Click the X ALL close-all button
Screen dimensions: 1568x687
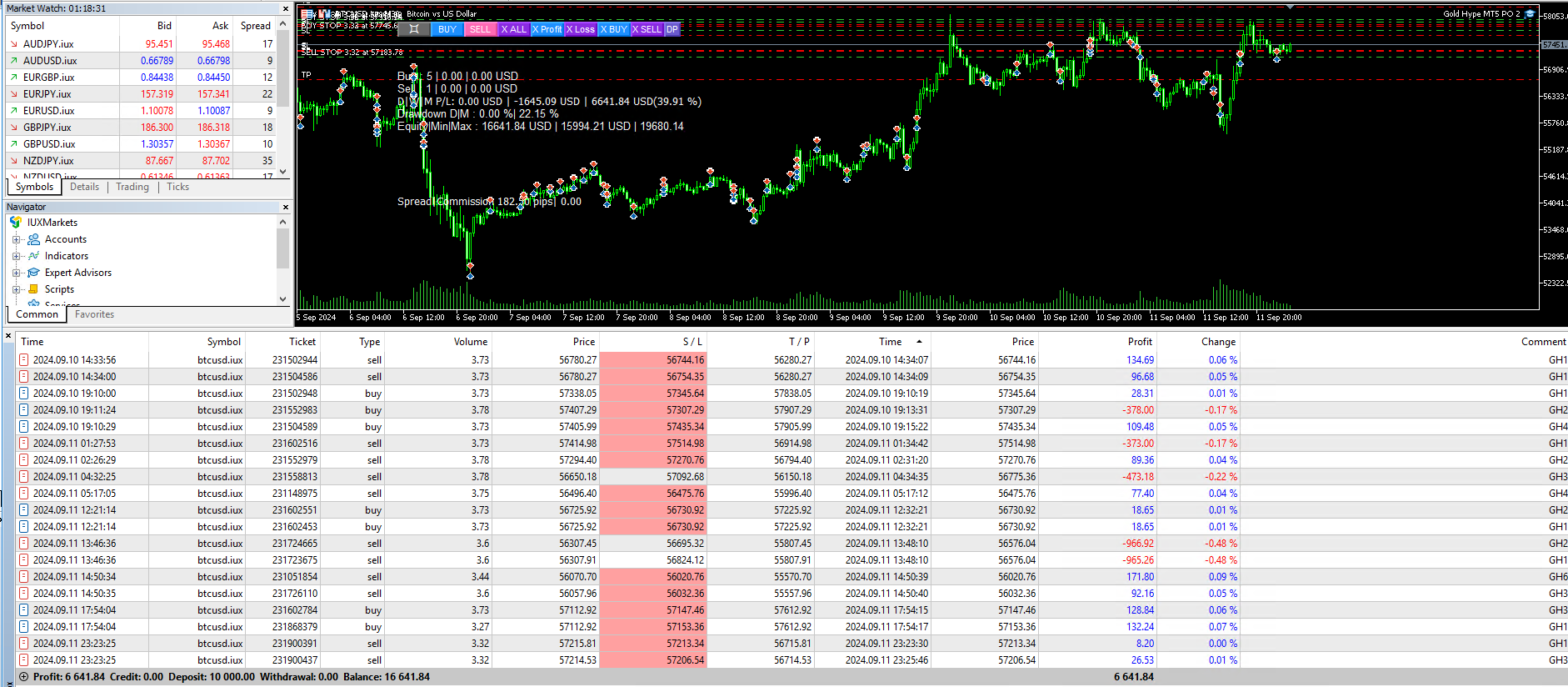pyautogui.click(x=514, y=29)
